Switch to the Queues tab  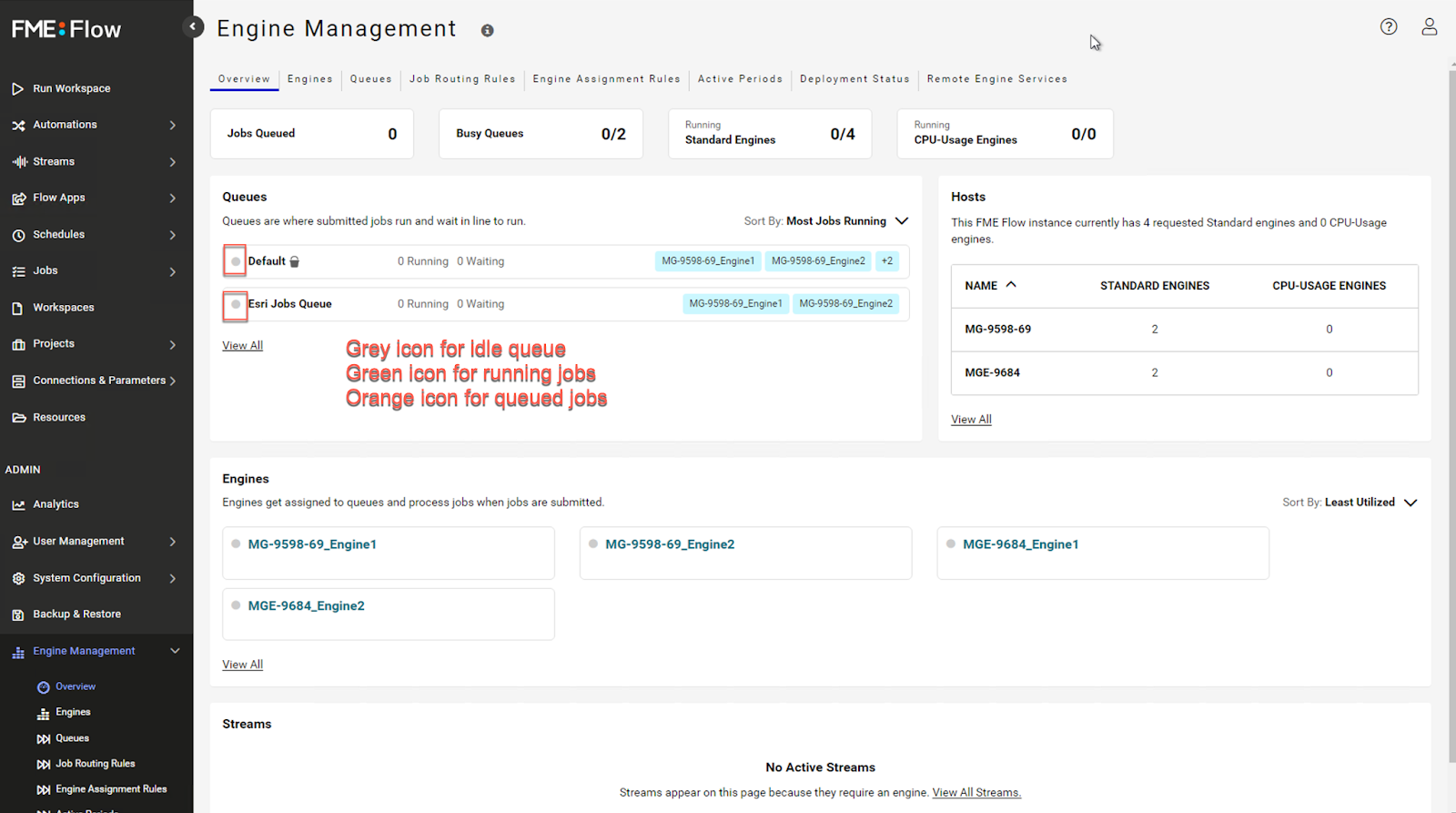(371, 79)
